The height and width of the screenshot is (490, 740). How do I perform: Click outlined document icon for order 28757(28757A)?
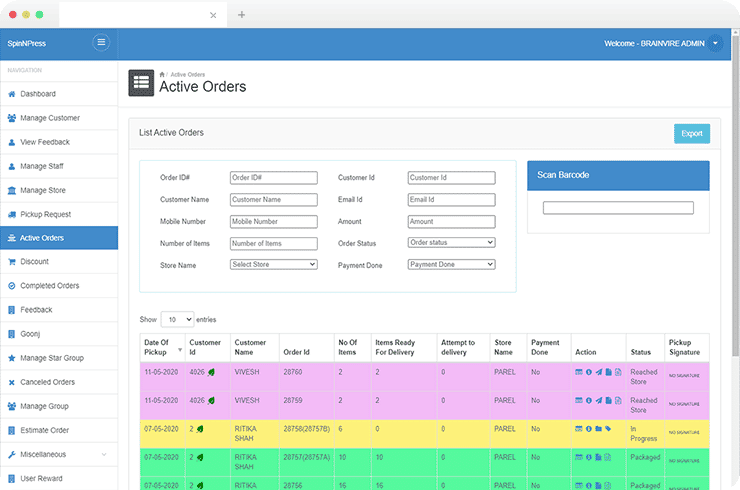click(608, 457)
